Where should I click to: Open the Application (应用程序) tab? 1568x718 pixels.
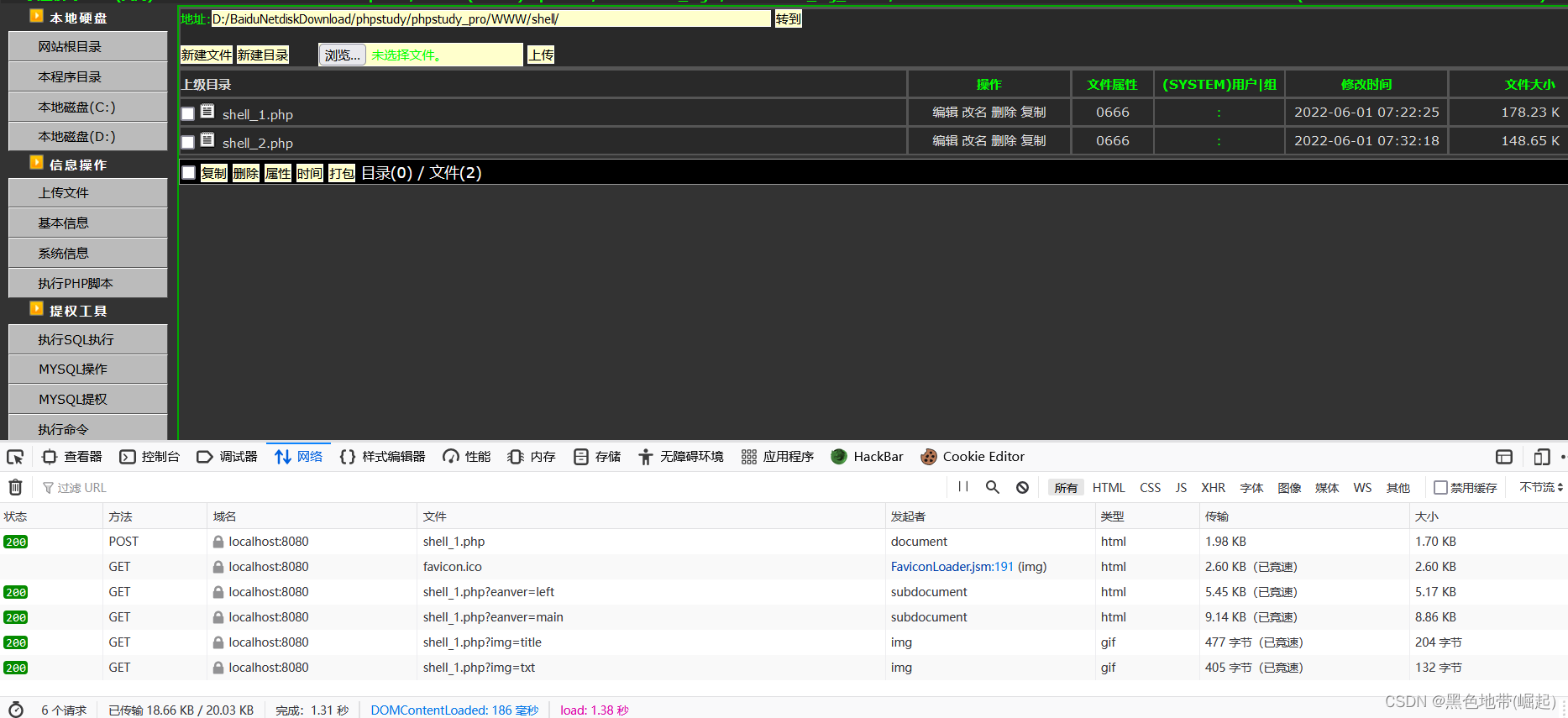[778, 457]
